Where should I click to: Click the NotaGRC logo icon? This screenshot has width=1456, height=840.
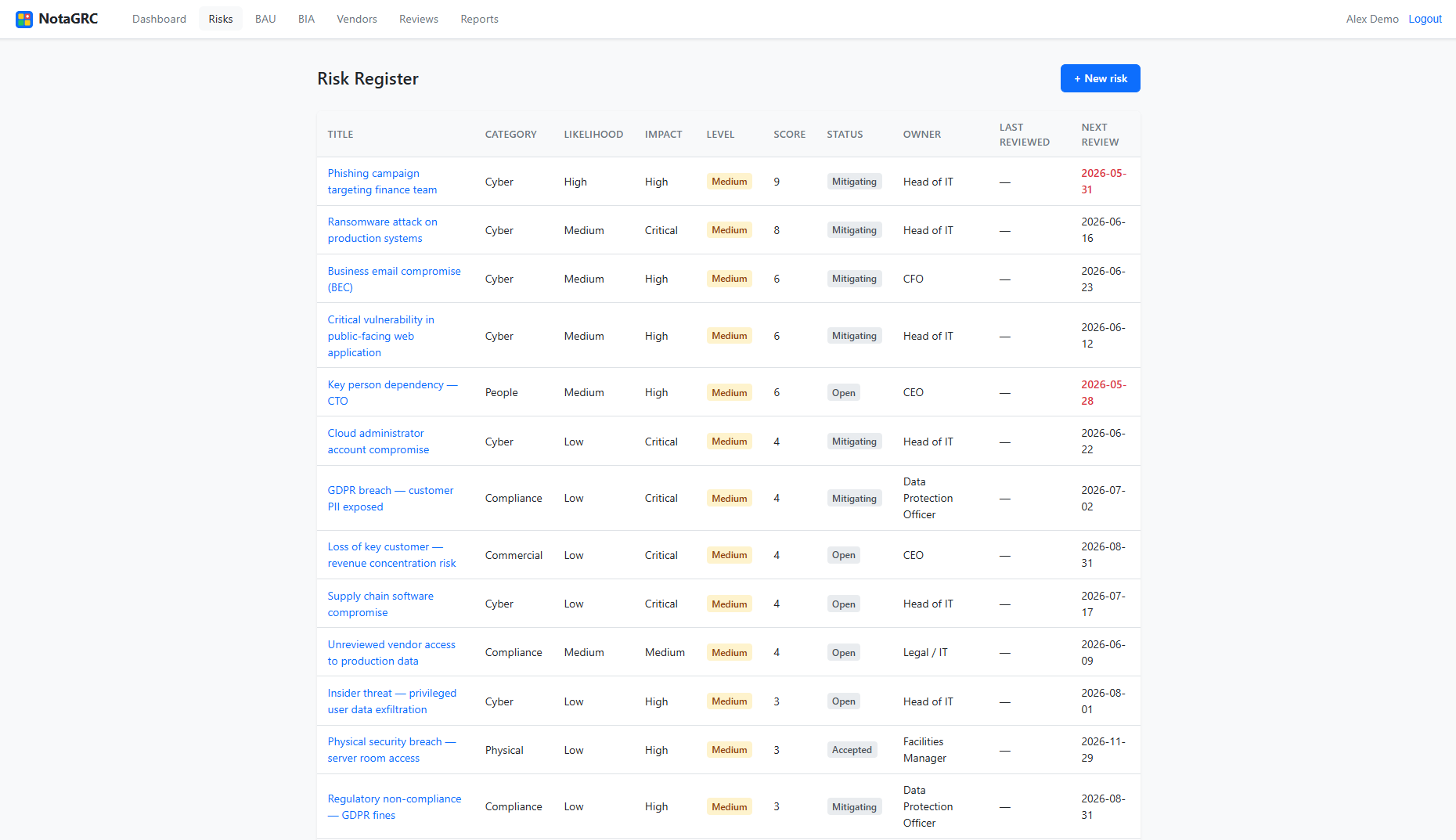point(24,19)
